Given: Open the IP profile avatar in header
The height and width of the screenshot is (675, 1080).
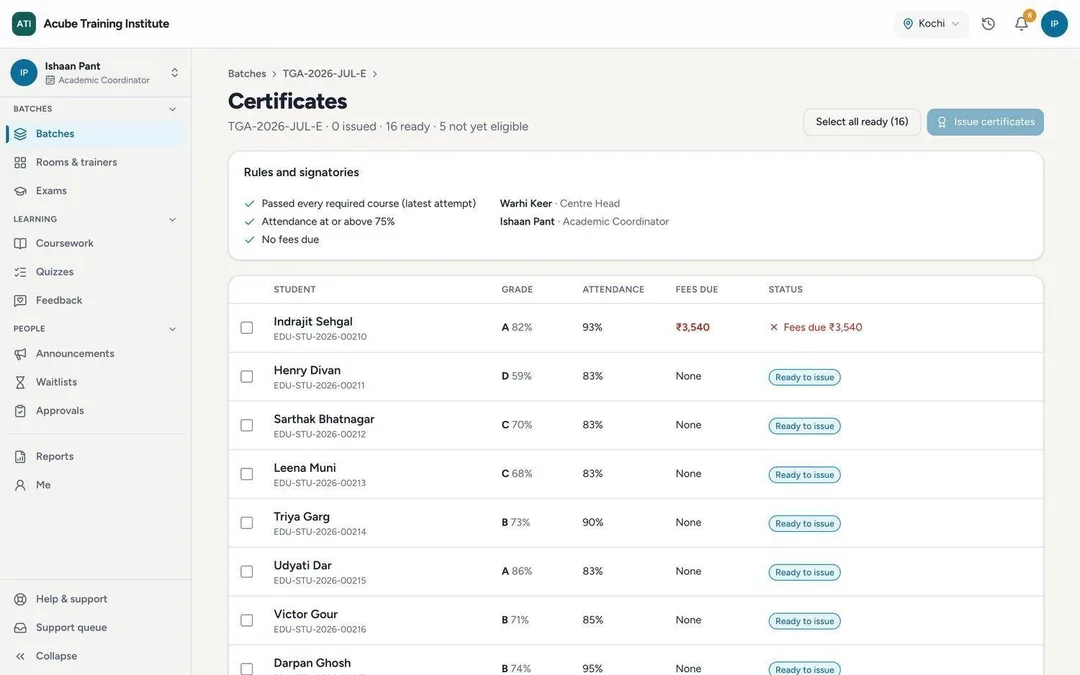Looking at the screenshot, I should (x=1054, y=23).
